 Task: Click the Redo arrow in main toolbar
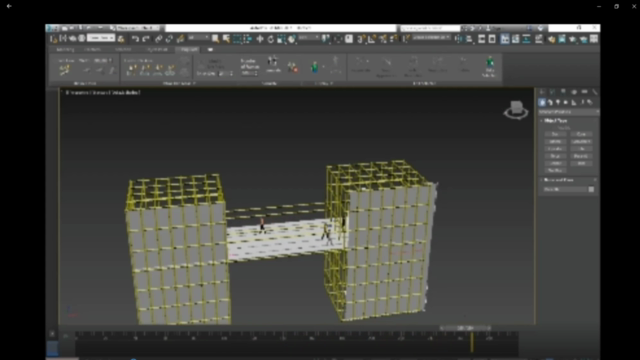click(x=146, y=39)
